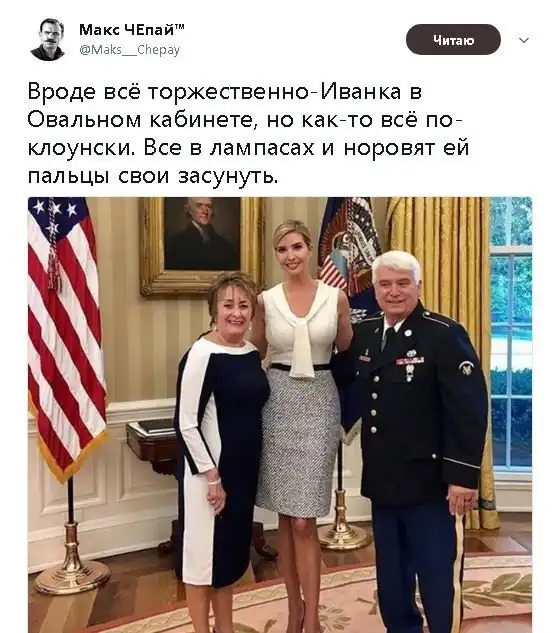Viewport: 557px width, 633px height.
Task: Click the medals on the uniform jacket
Action: click(410, 363)
